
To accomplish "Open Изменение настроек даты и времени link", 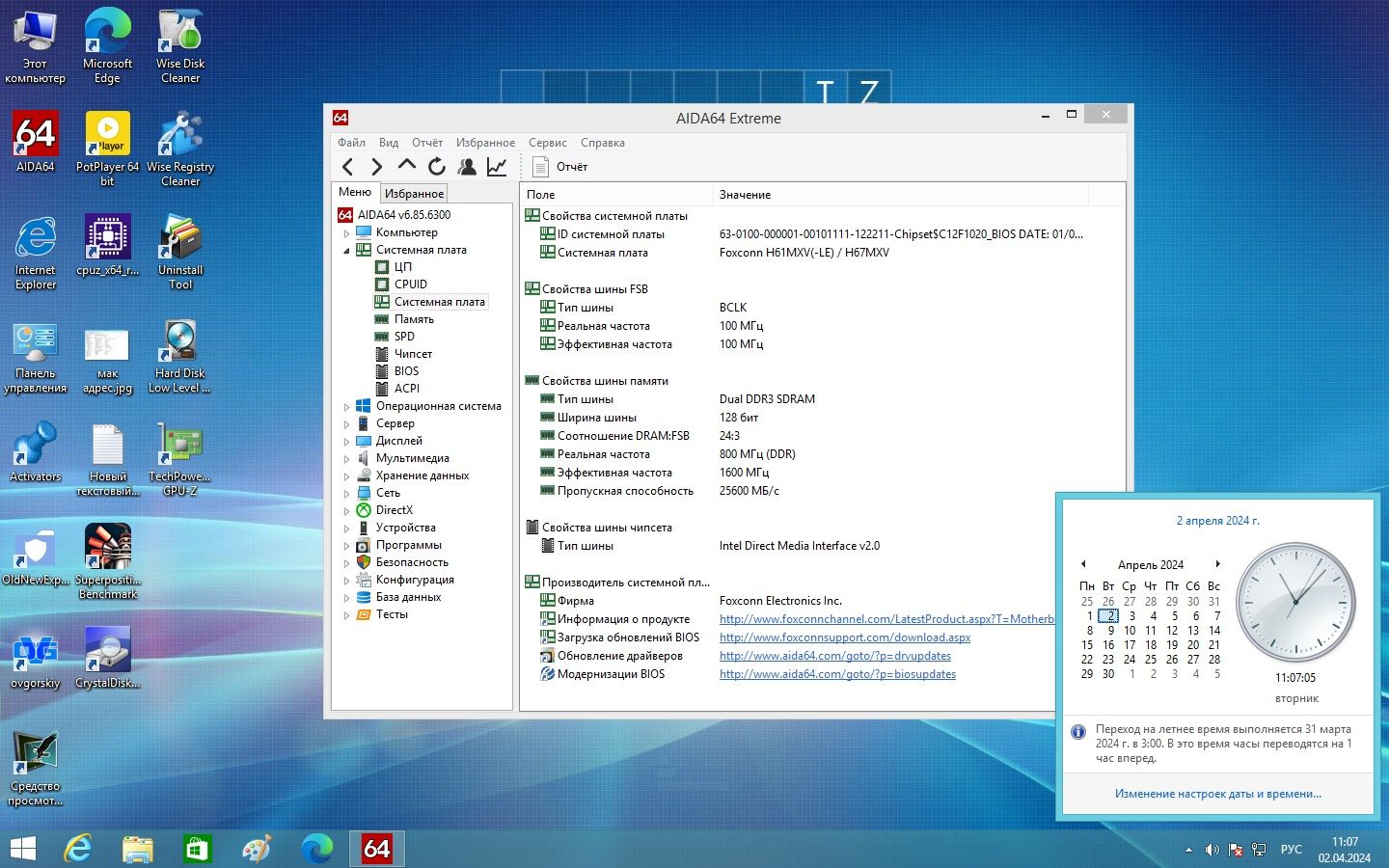I will [x=1218, y=794].
